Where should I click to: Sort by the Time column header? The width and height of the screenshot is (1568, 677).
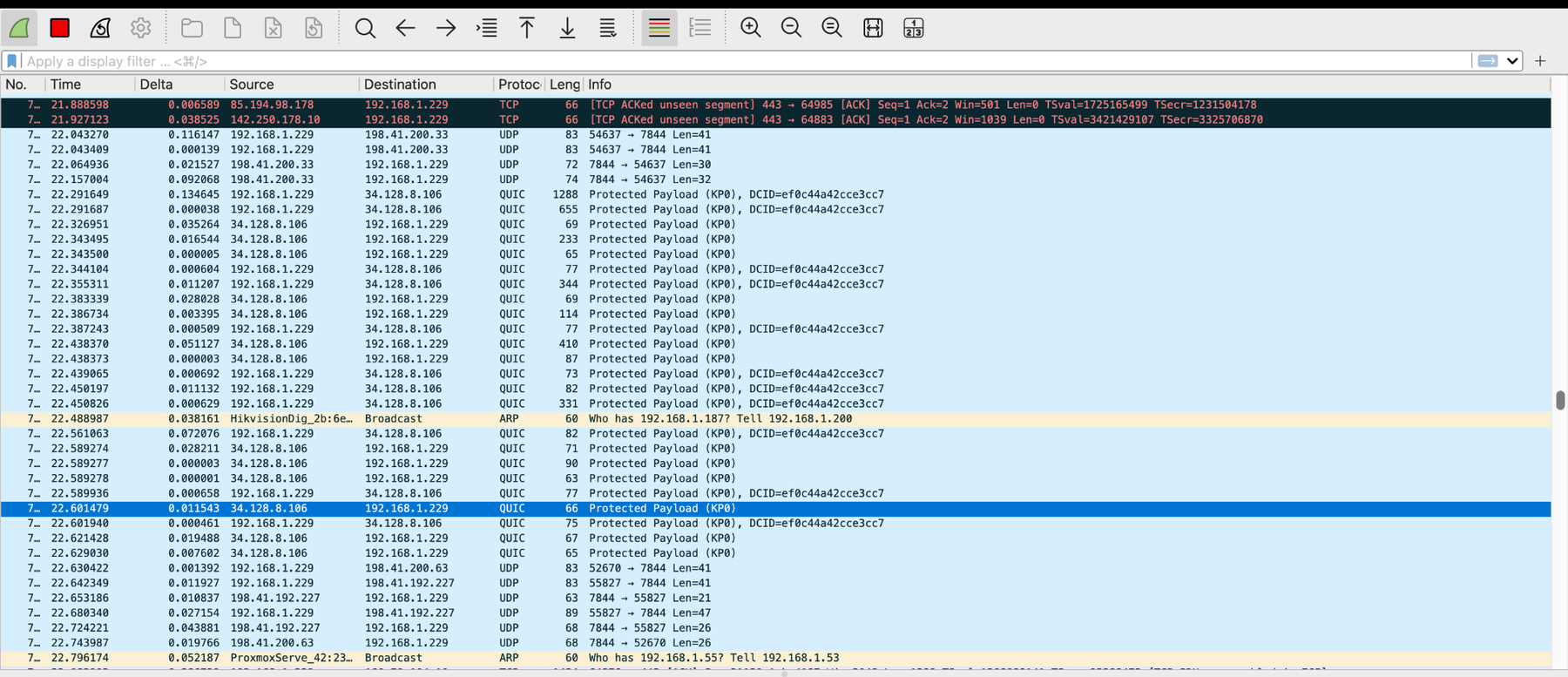point(91,85)
